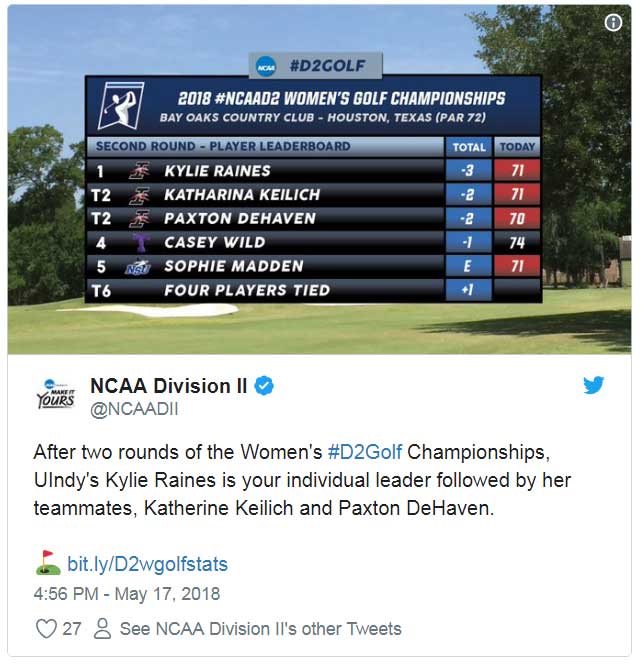Open the NCAA Division II profile name
This screenshot has width=641, height=665.
coord(168,386)
